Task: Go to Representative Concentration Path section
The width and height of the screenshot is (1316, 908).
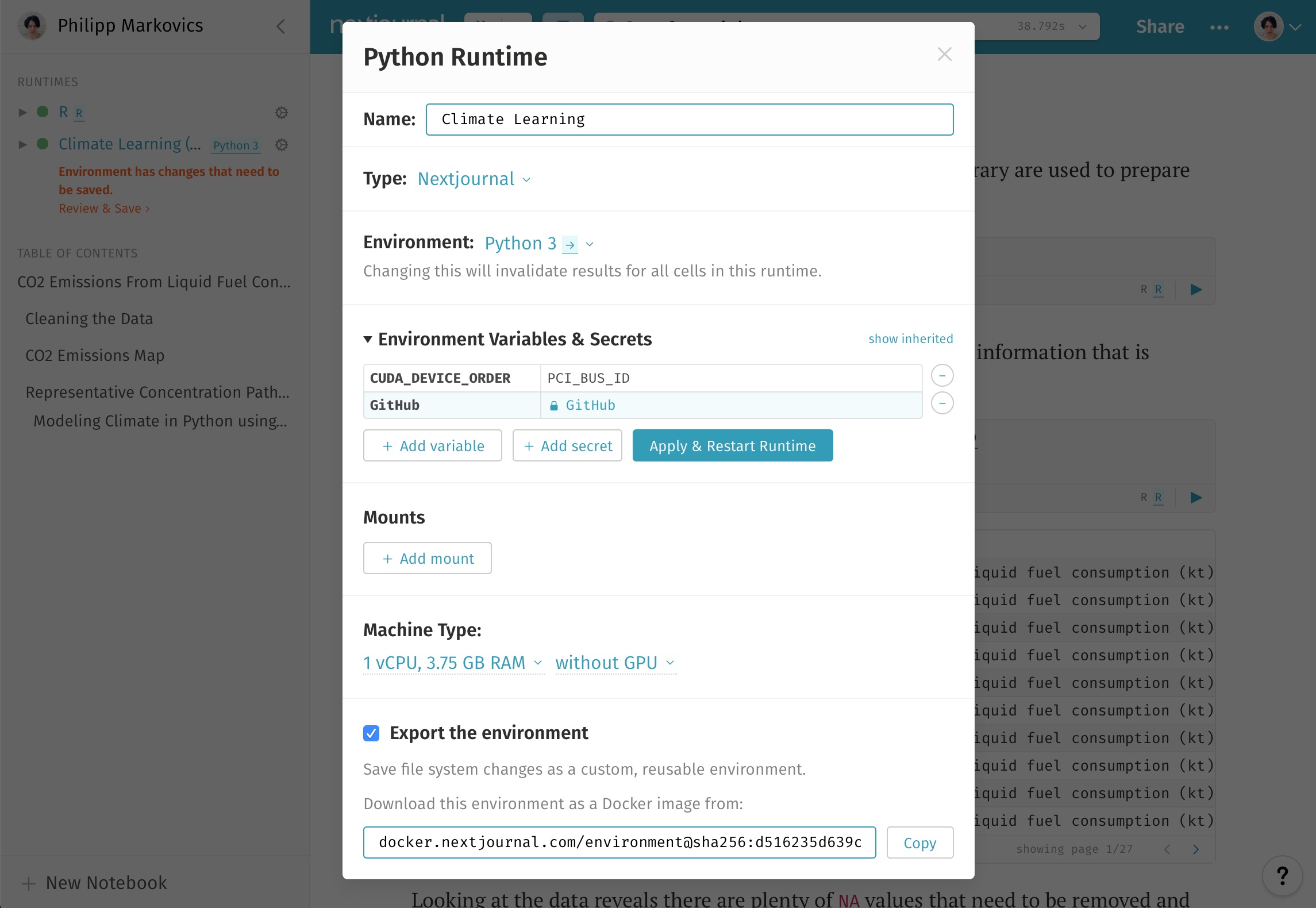Action: tap(157, 393)
